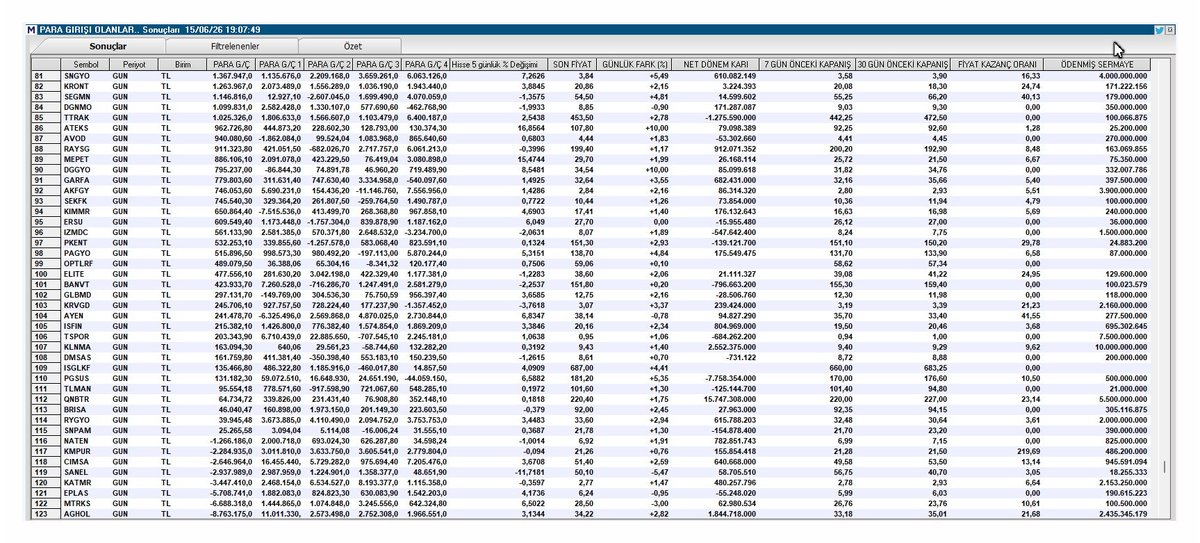Click the M application icon in title bar
The width and height of the screenshot is (1200, 543).
coord(31,30)
